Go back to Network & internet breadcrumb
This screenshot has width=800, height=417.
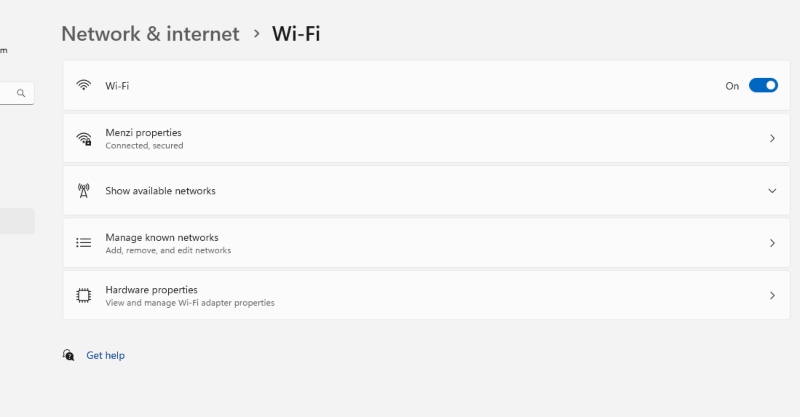tap(150, 34)
